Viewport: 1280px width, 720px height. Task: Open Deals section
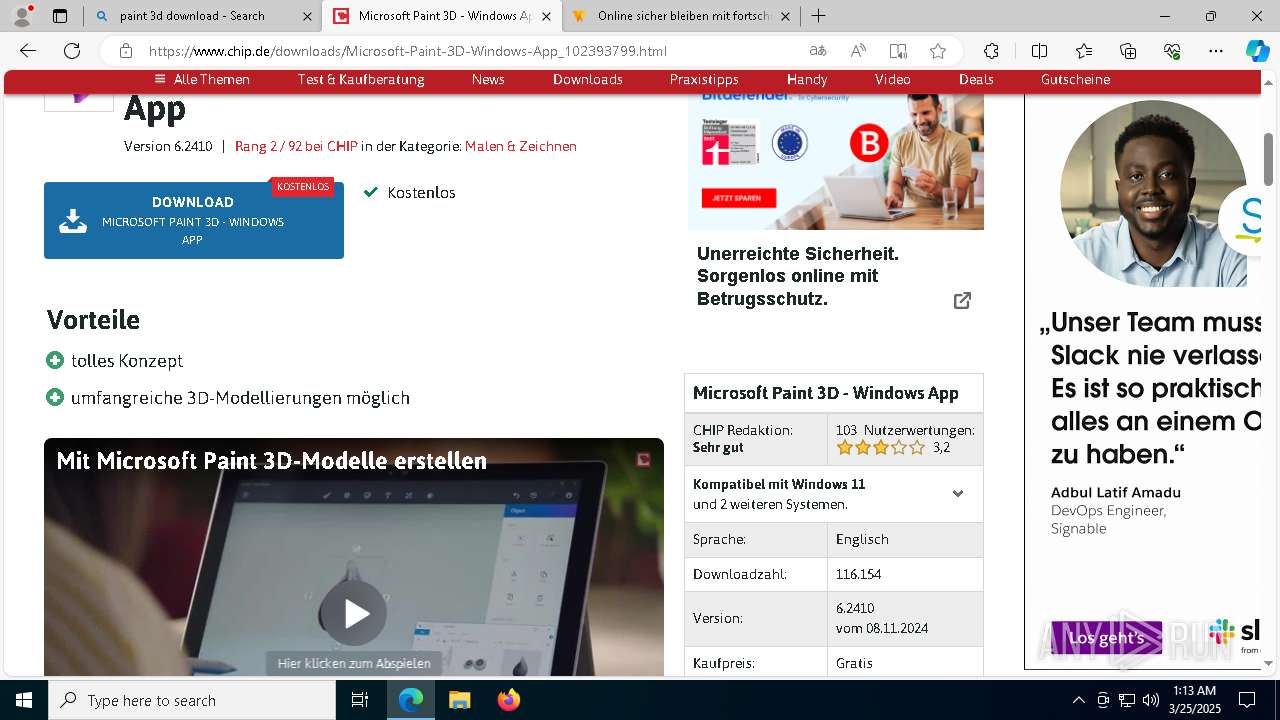pos(976,79)
